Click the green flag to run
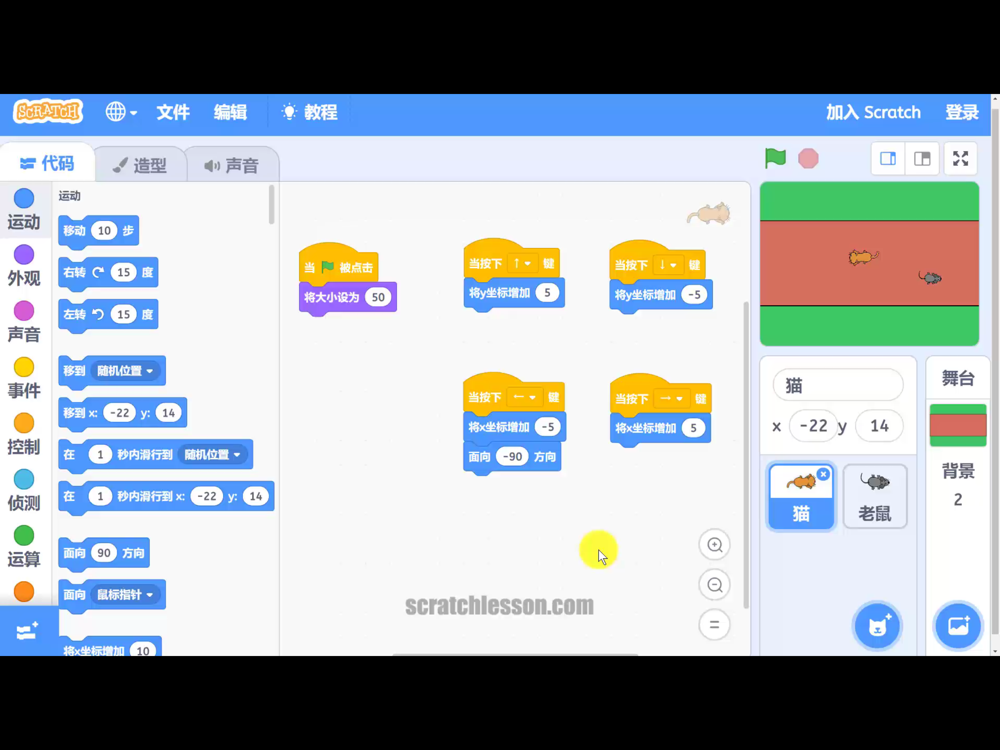The image size is (1000, 750). pos(775,158)
